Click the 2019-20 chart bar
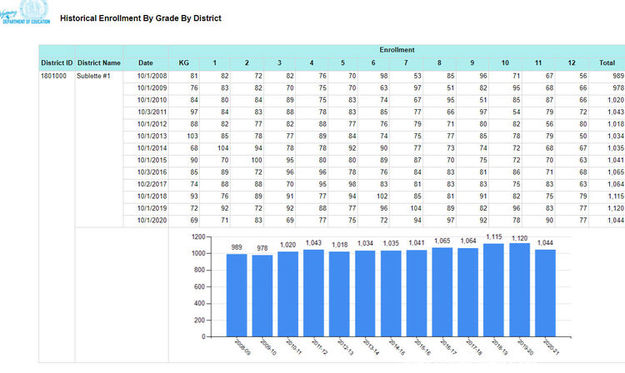 coord(519,290)
